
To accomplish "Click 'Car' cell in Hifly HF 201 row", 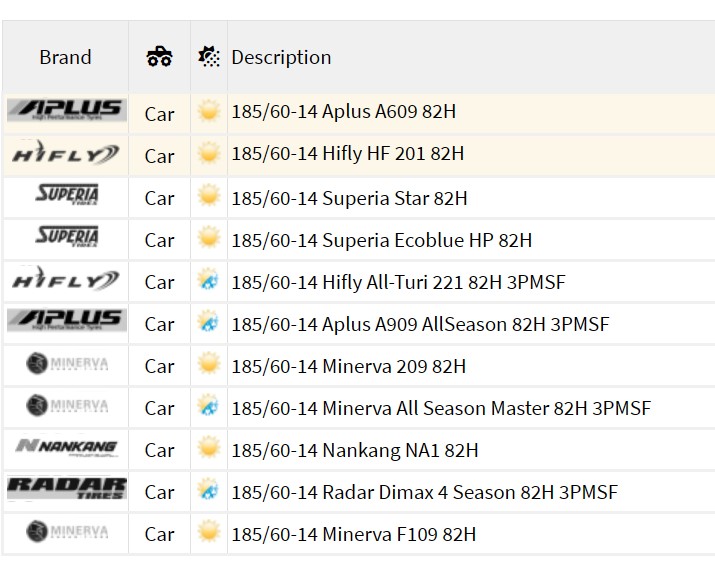I will [159, 156].
